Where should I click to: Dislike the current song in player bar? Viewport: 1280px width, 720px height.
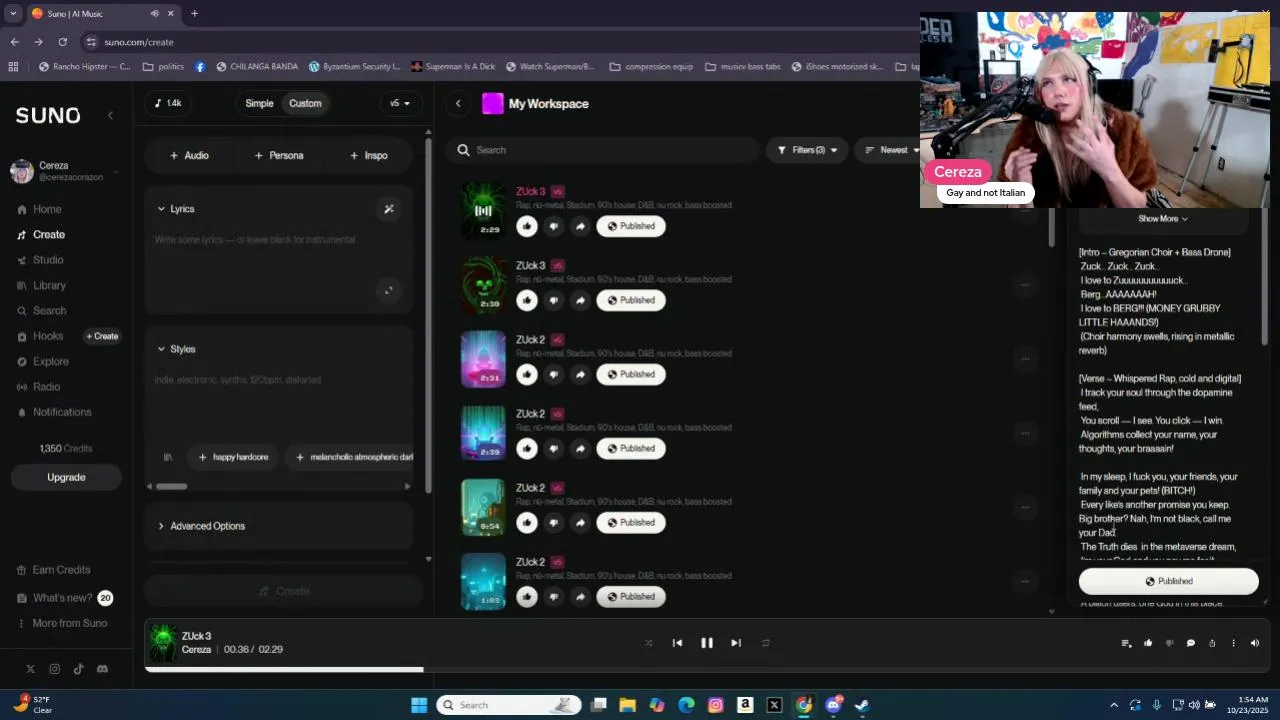click(1169, 643)
